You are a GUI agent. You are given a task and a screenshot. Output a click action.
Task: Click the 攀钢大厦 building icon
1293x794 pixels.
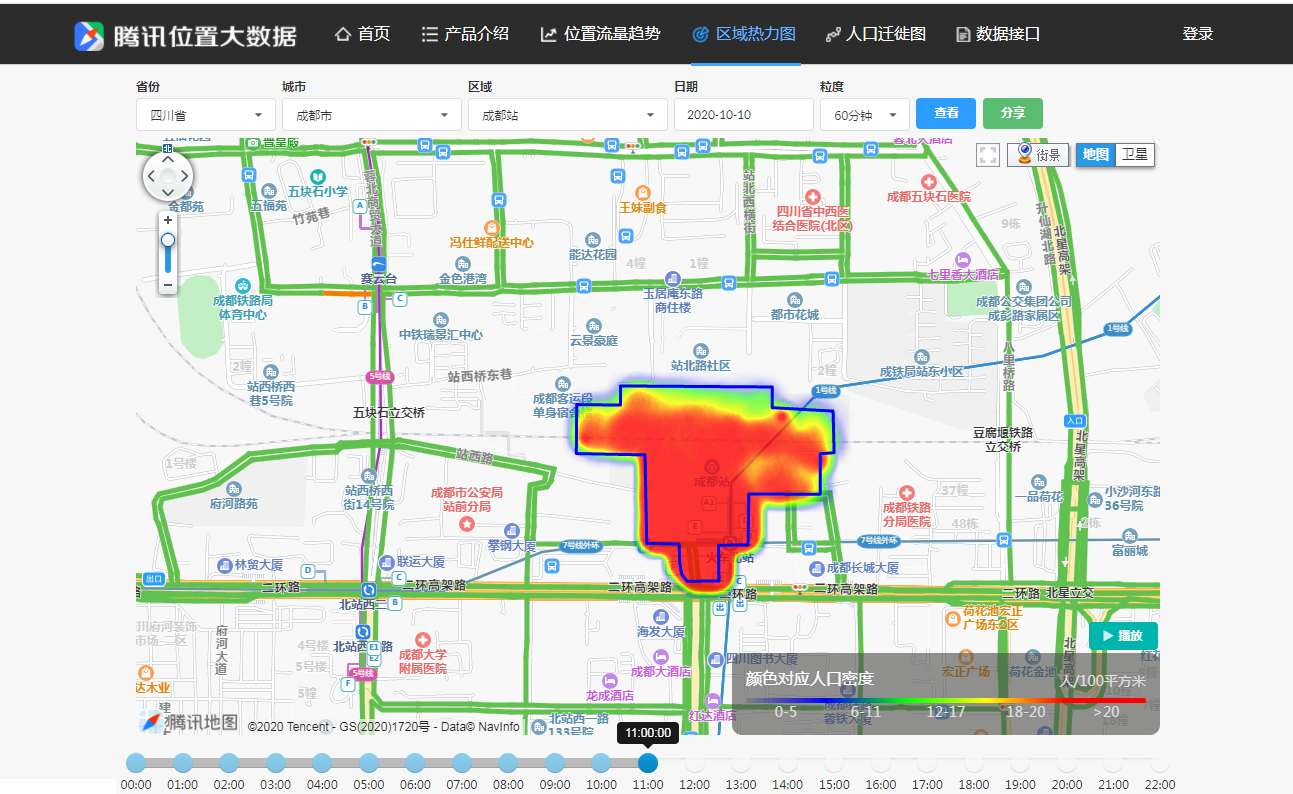point(512,531)
